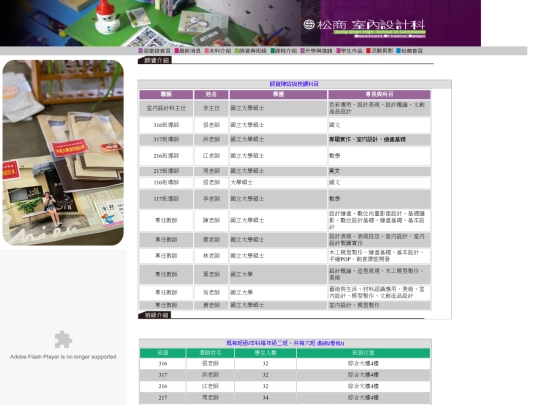Click class 317 cell in class table
This screenshot has width=540, height=405.
(163, 375)
